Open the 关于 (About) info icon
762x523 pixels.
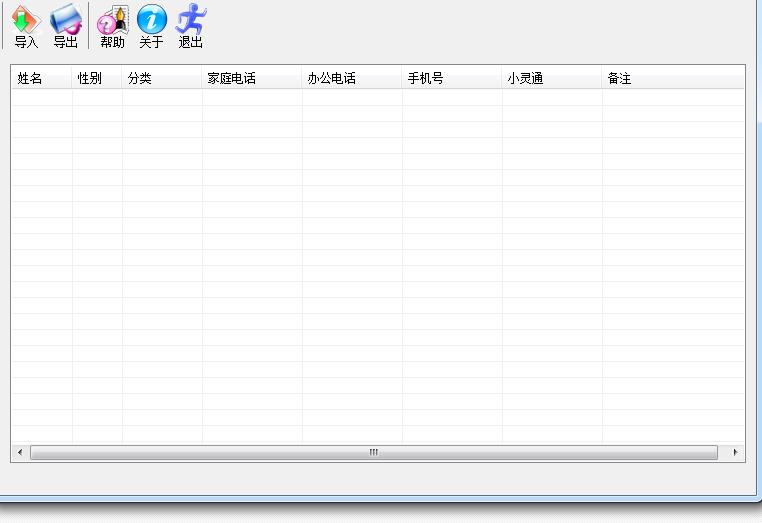tap(152, 26)
